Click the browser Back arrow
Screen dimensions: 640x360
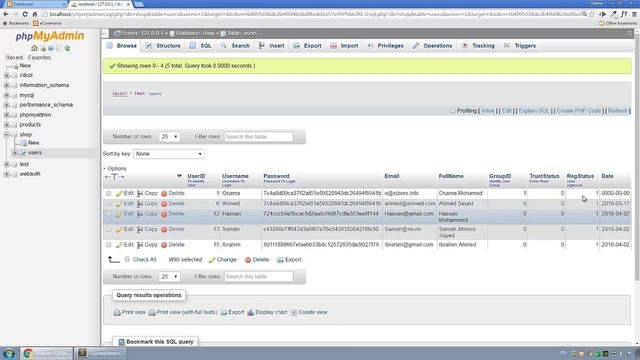[x=6, y=14]
